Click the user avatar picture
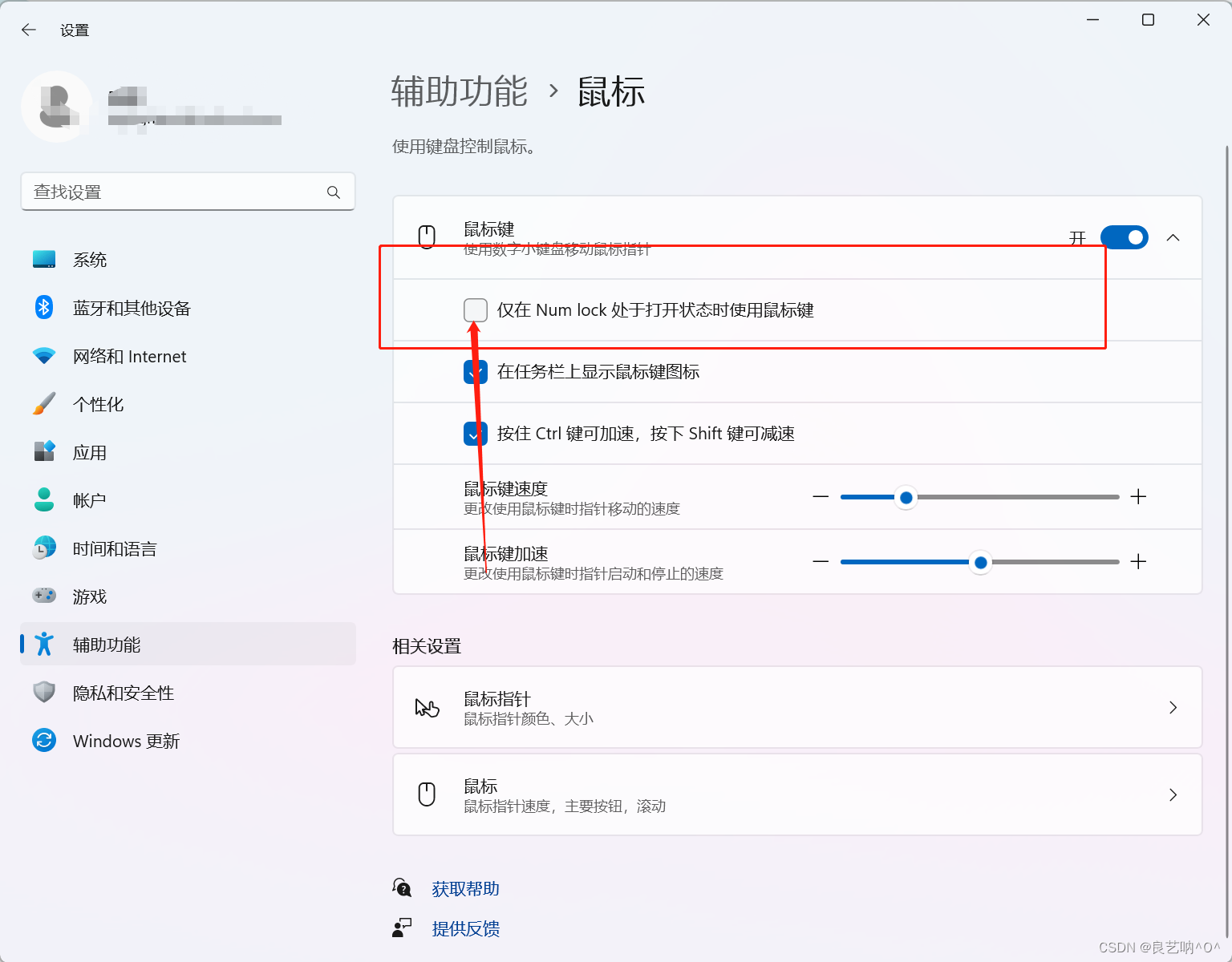1232x962 pixels. pyautogui.click(x=57, y=107)
